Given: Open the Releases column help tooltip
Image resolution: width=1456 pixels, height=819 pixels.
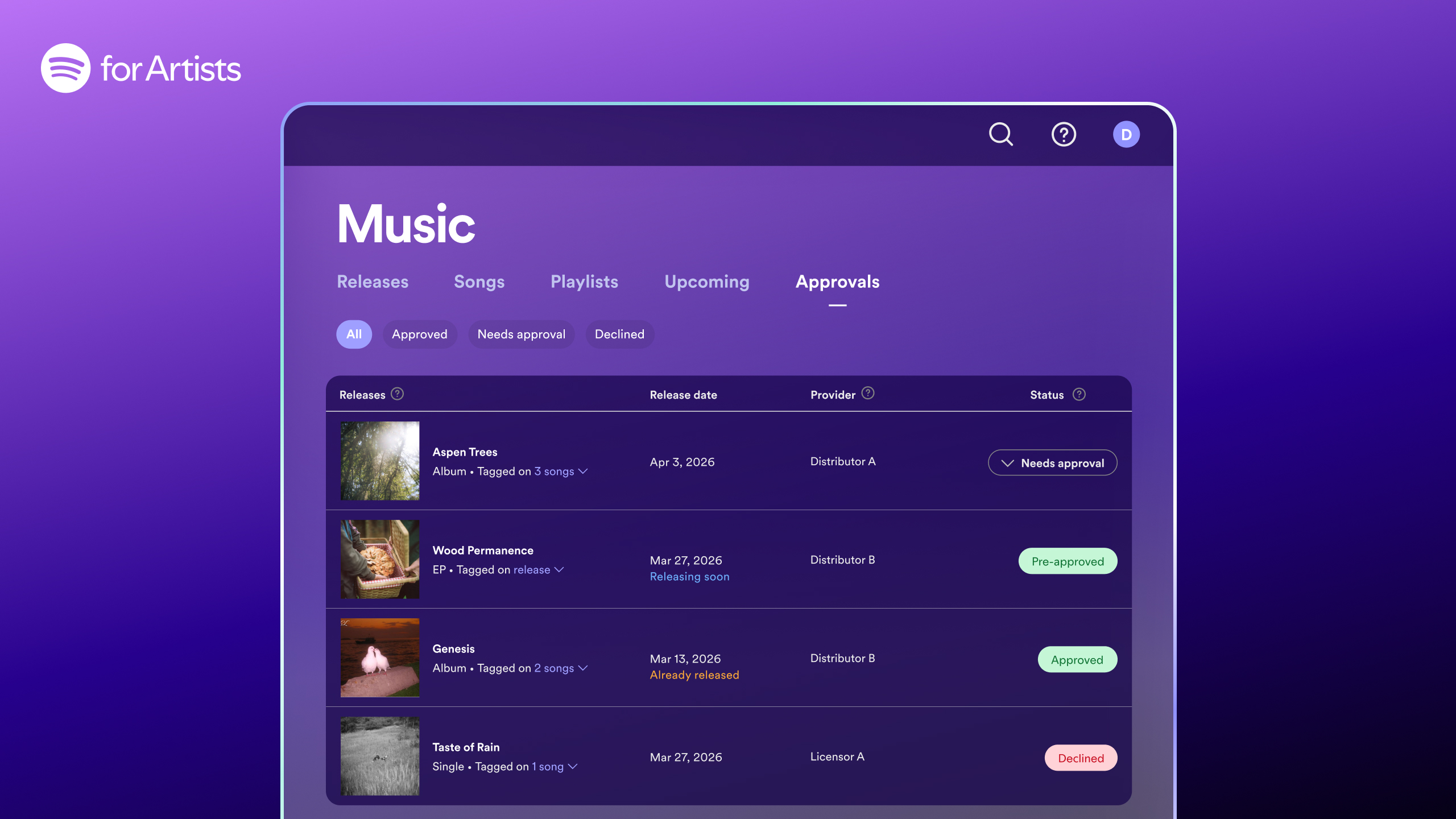Looking at the screenshot, I should coord(397,394).
